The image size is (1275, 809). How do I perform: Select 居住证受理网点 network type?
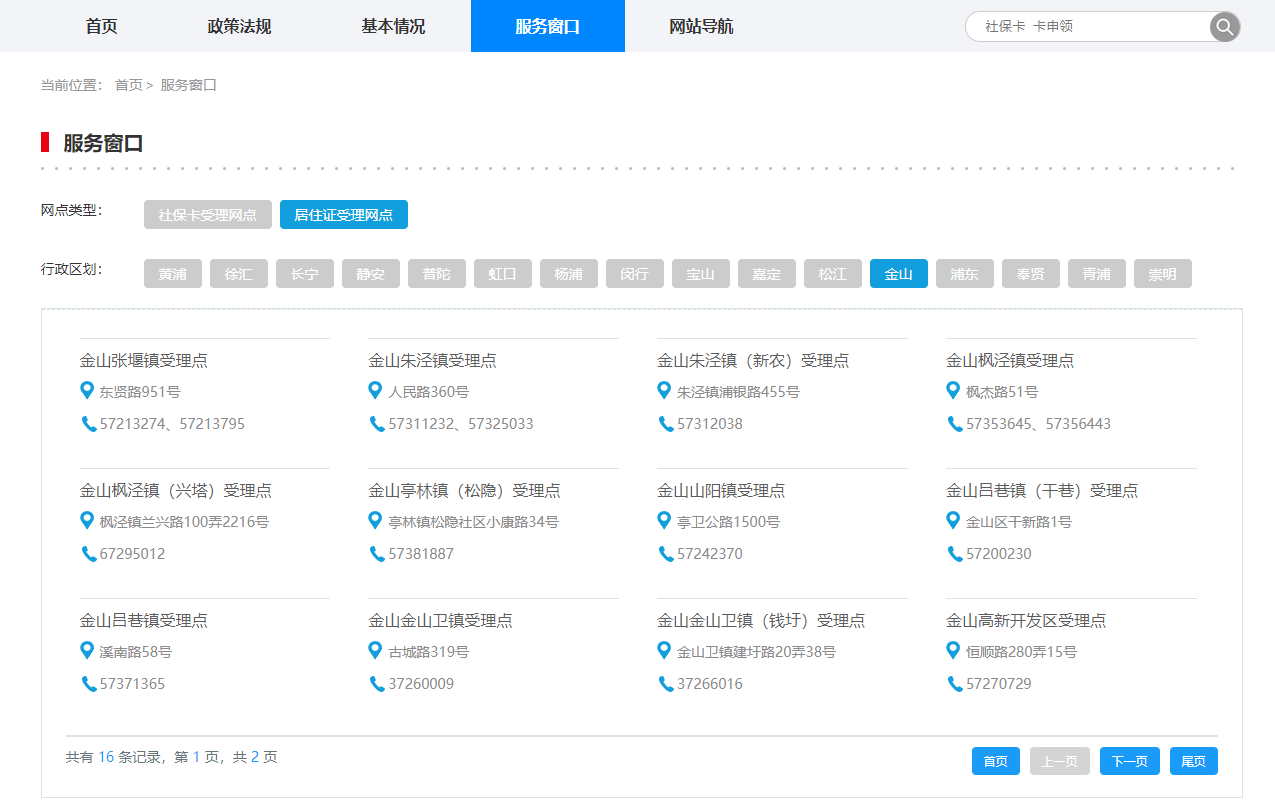[344, 215]
